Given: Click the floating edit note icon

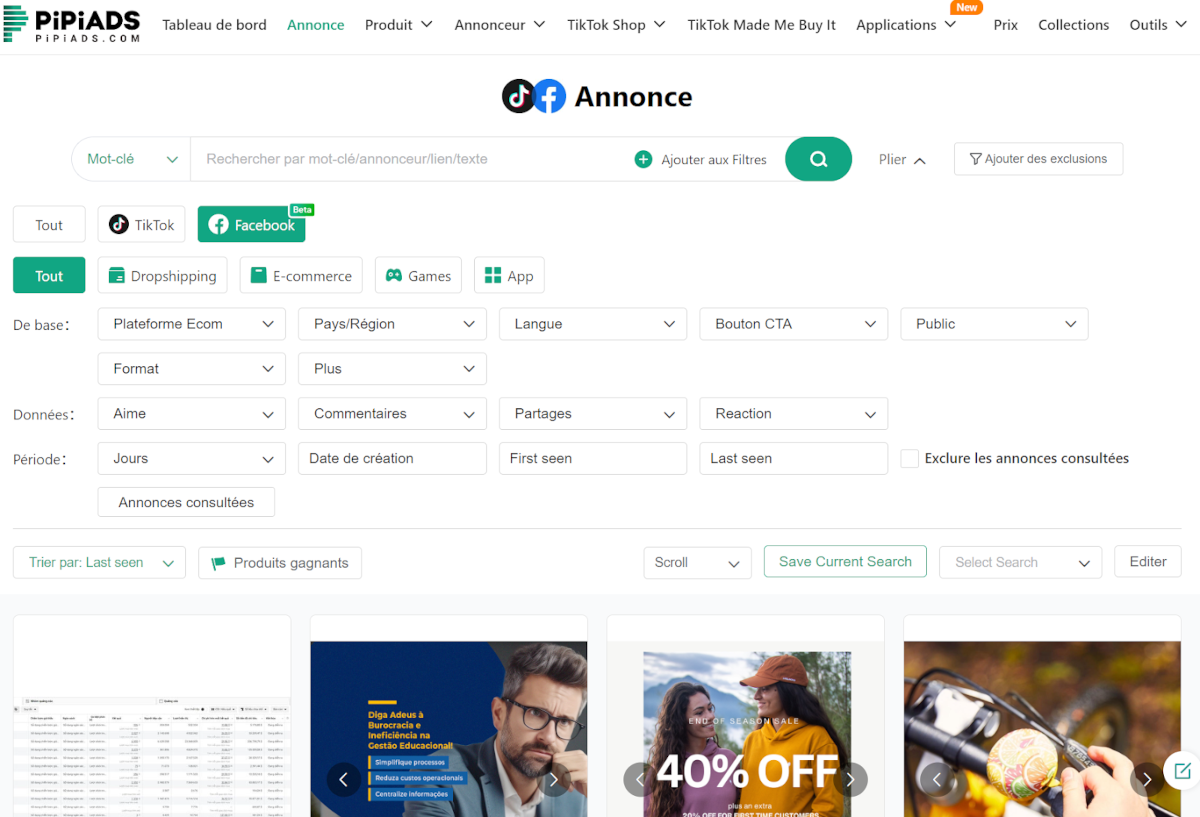Looking at the screenshot, I should point(1182,771).
